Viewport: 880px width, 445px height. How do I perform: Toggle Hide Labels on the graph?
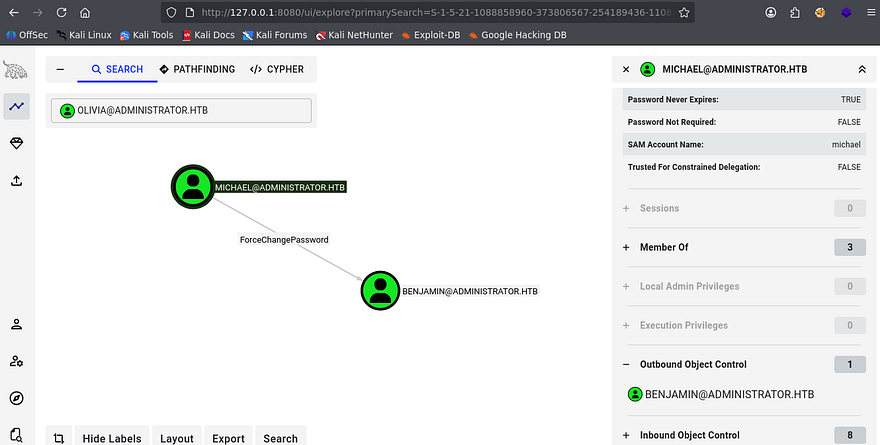coord(111,438)
